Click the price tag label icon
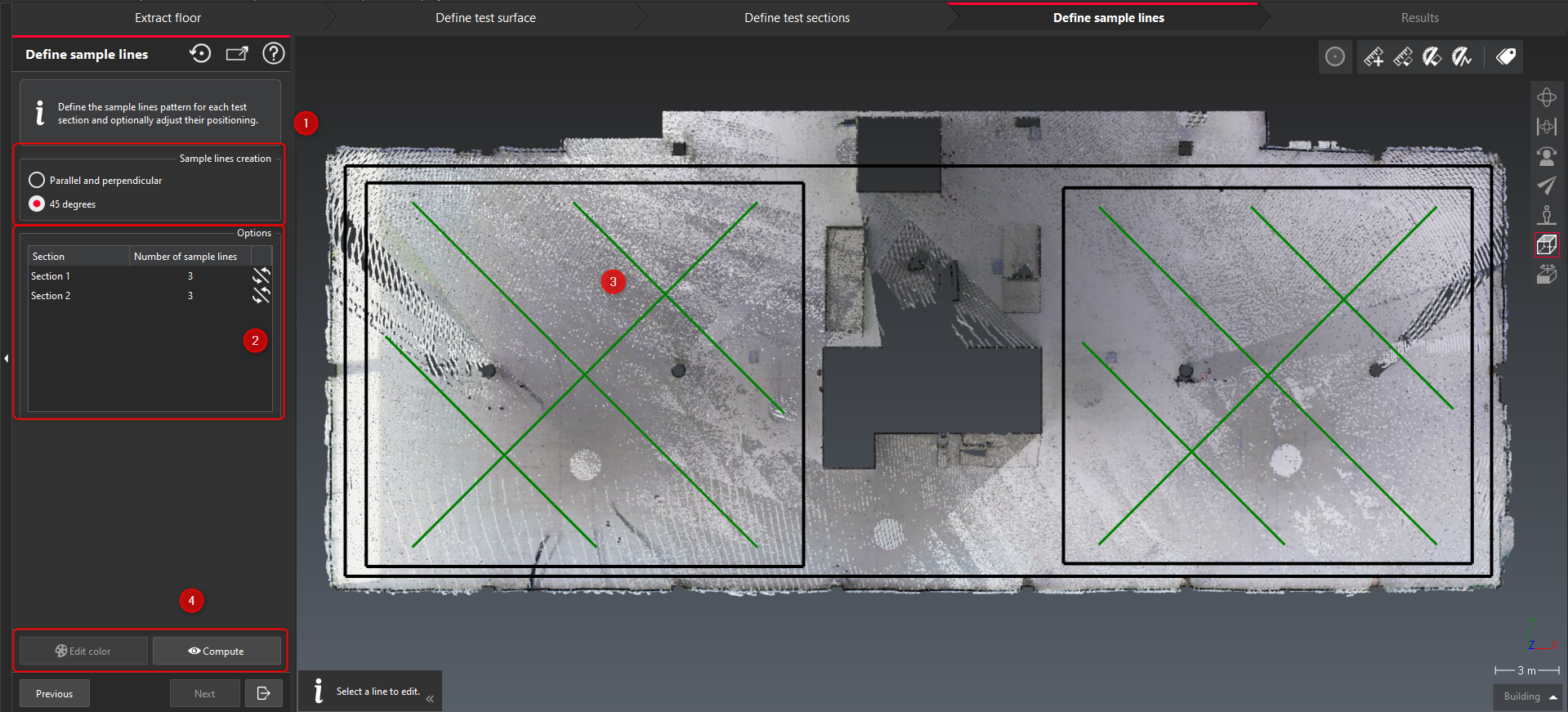 coord(1505,56)
